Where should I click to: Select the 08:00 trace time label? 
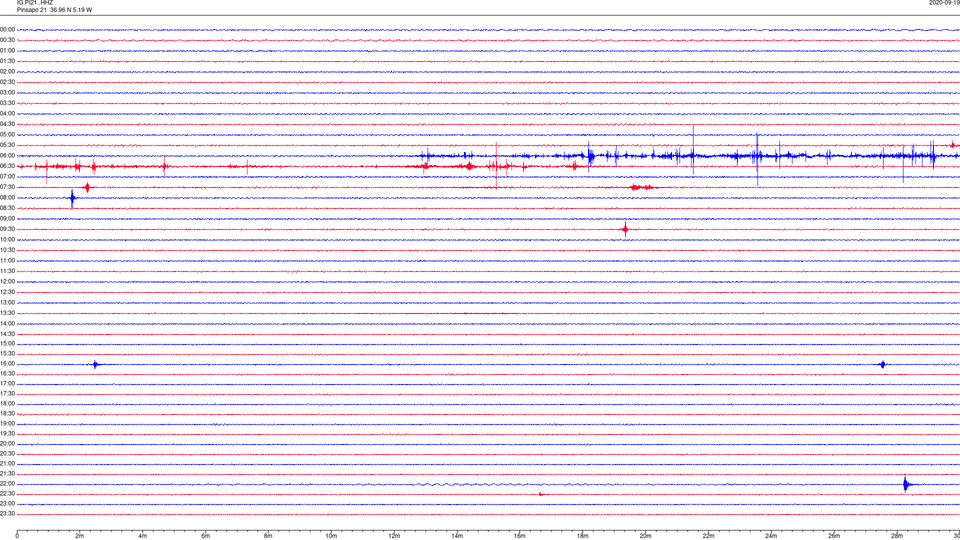pos(7,198)
